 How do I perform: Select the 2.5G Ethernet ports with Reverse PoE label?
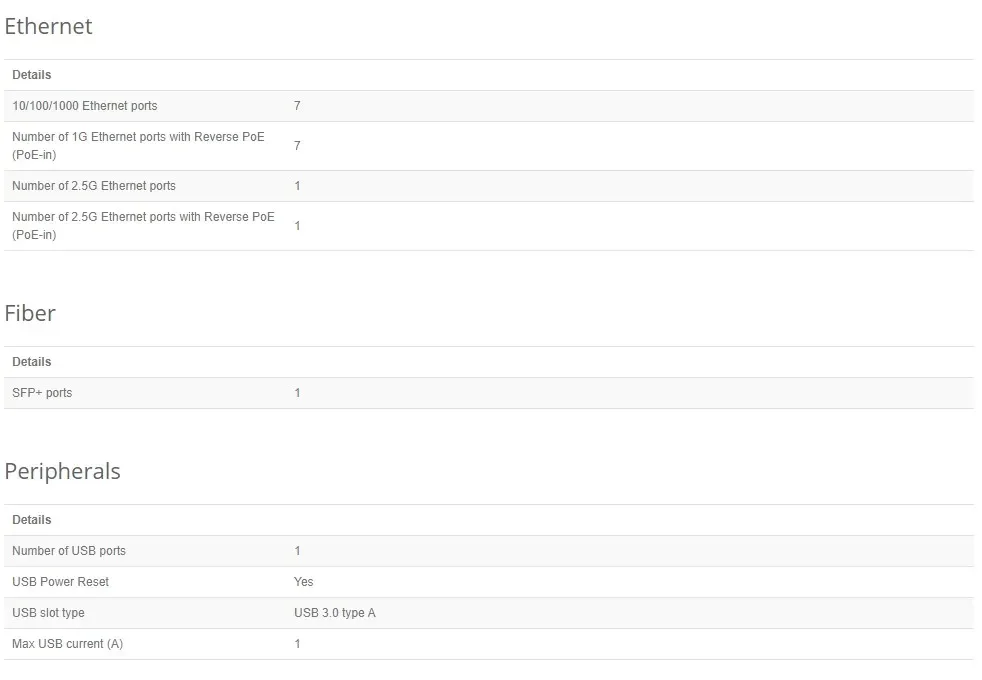(143, 225)
